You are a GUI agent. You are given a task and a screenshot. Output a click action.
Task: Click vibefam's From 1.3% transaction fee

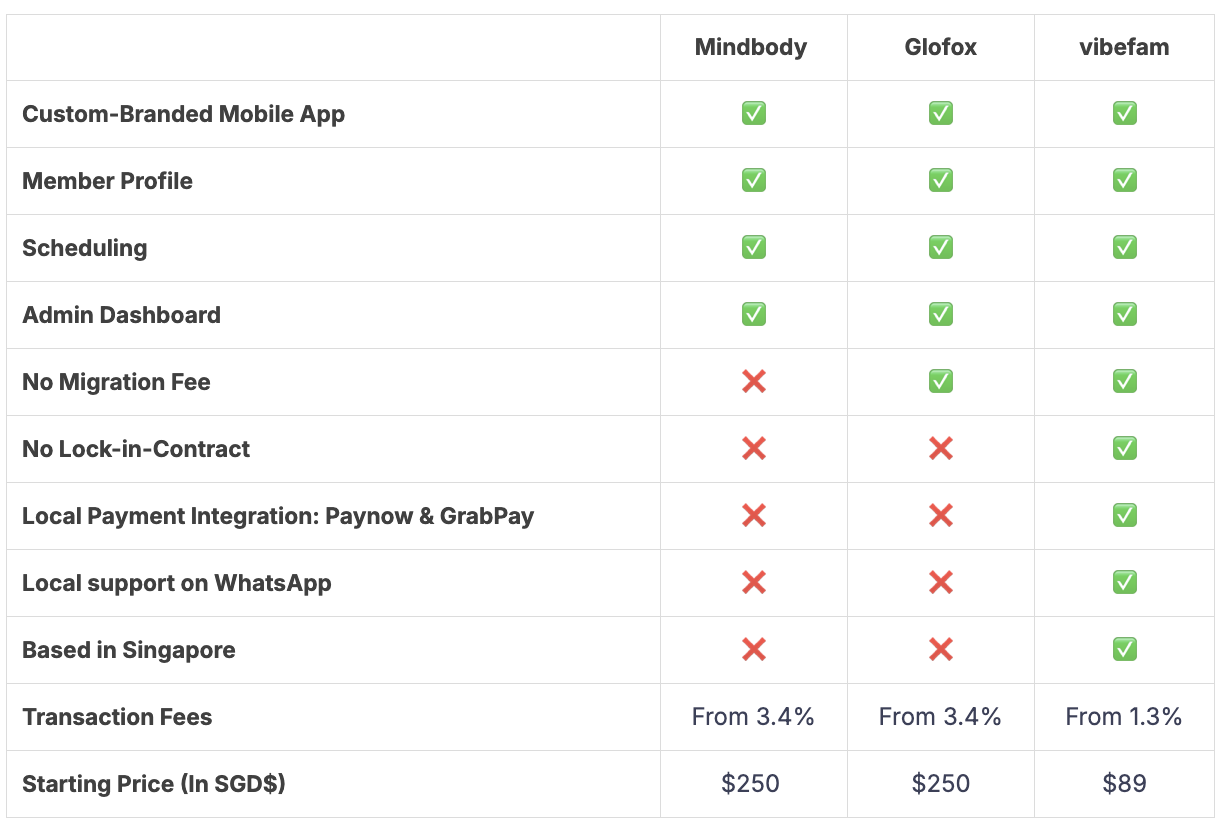pos(1124,717)
